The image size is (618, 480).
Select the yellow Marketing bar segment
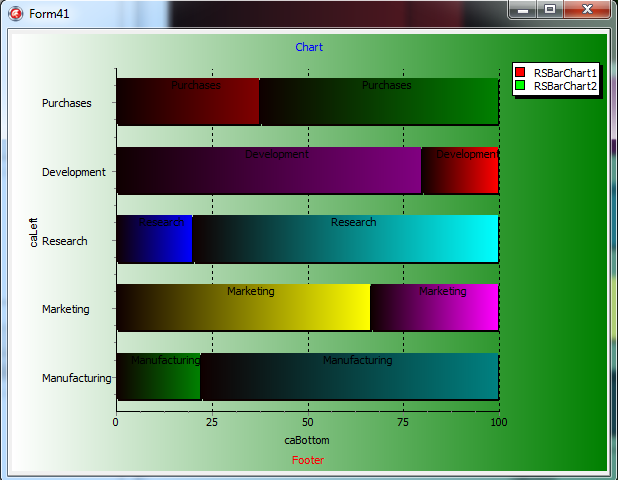pos(243,310)
